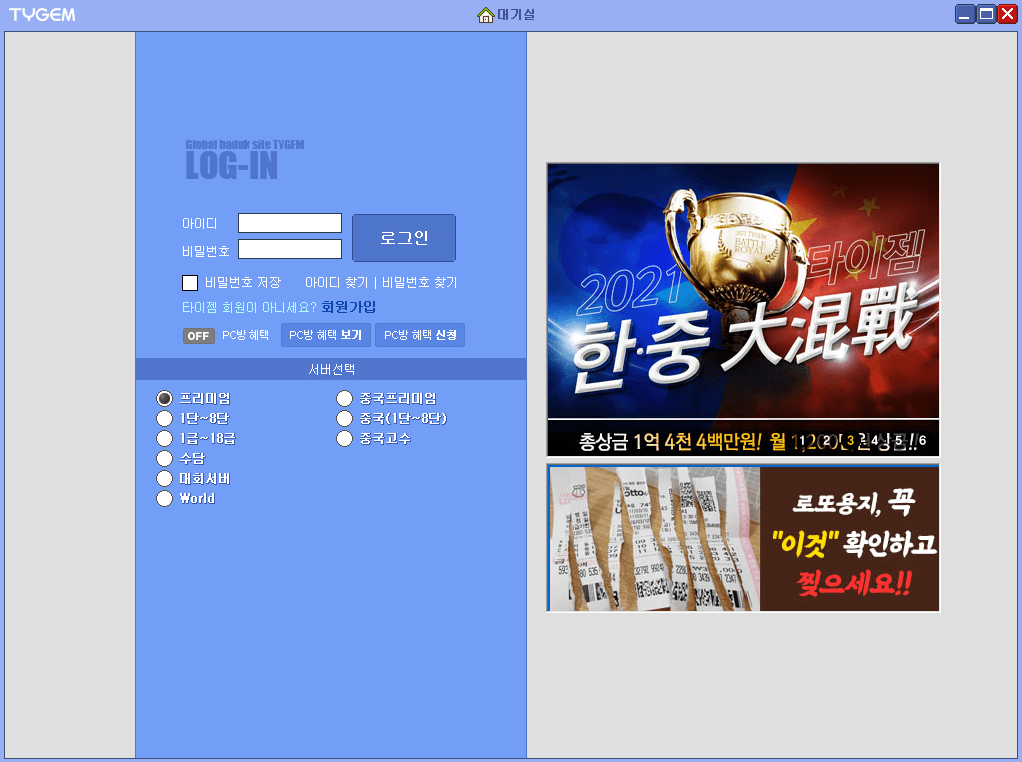Switch banner to slide 4
The height and width of the screenshot is (762, 1022).
[874, 441]
